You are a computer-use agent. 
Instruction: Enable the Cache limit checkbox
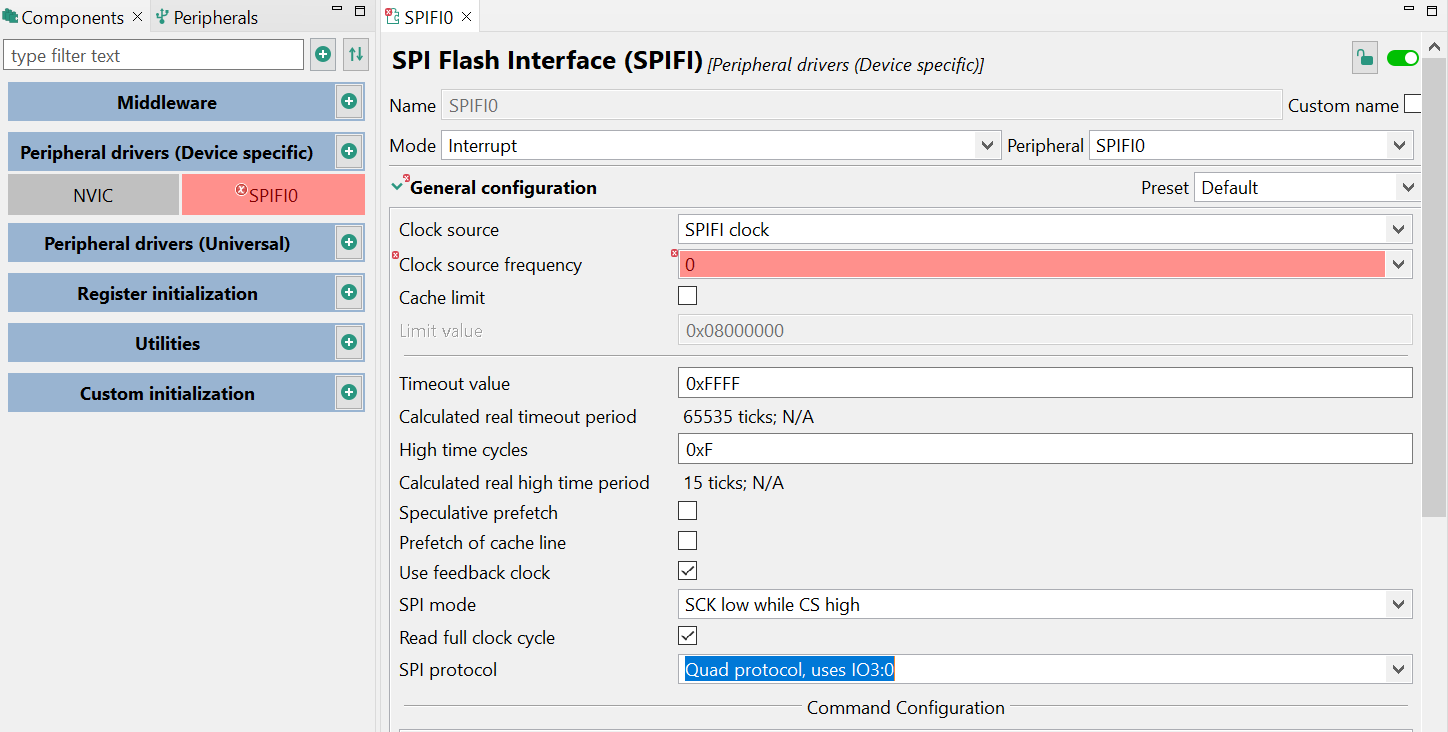687,295
